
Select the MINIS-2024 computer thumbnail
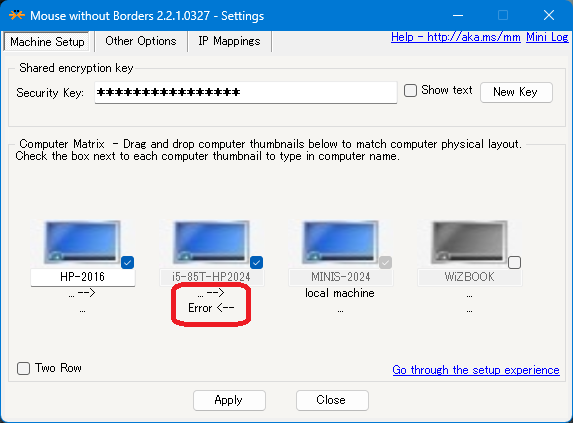pos(340,242)
